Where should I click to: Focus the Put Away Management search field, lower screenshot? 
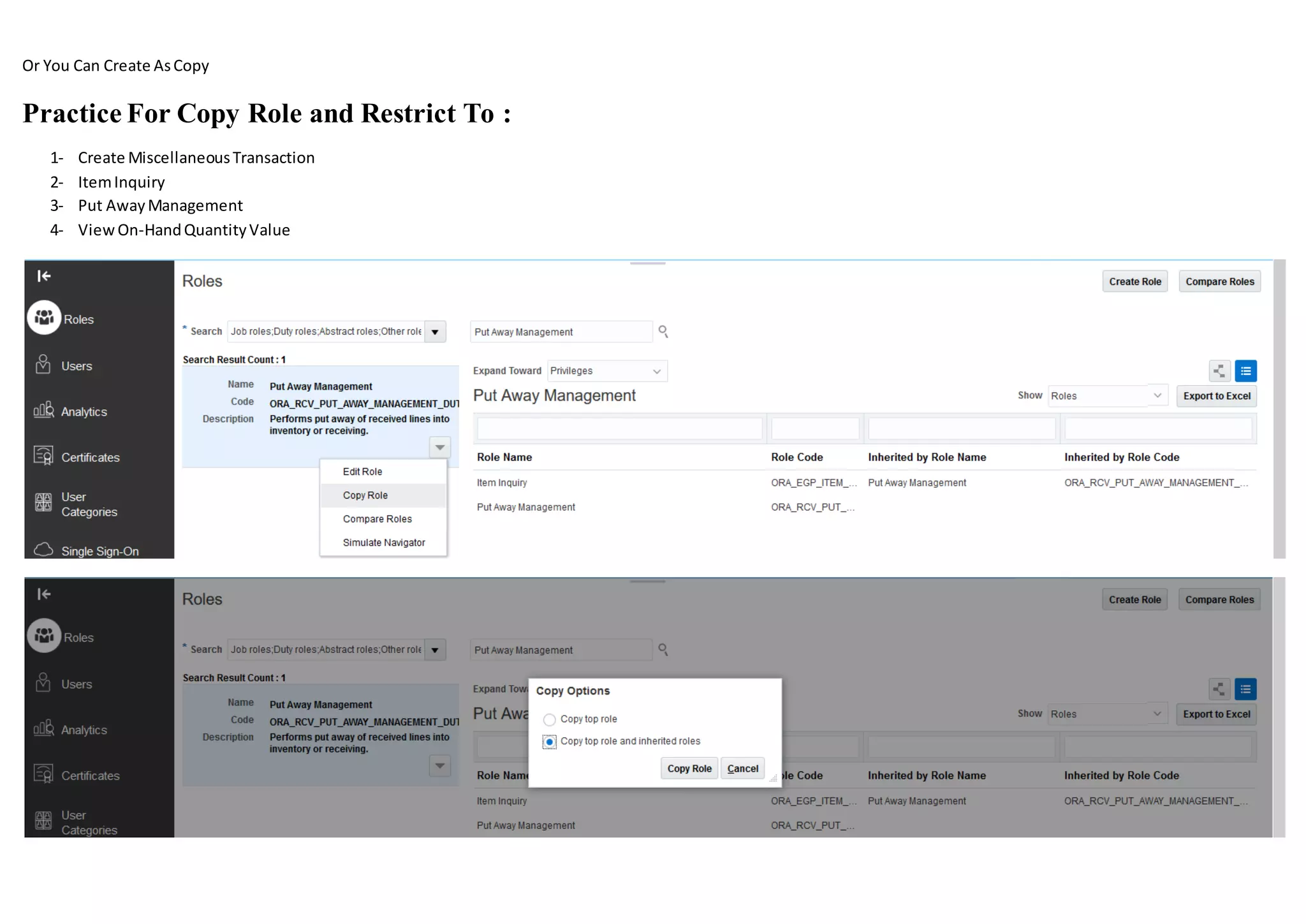561,650
